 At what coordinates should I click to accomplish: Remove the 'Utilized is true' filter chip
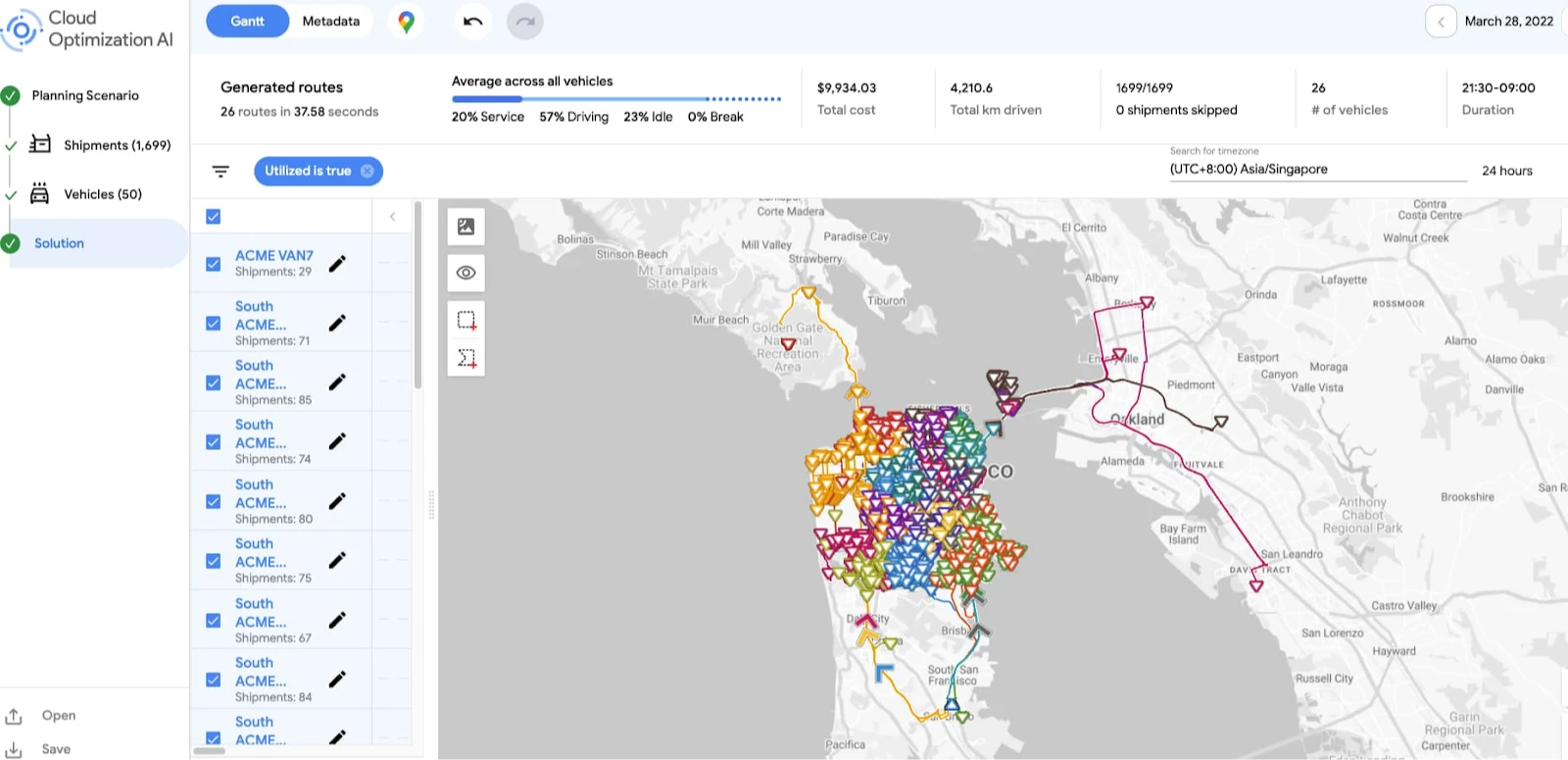point(367,171)
